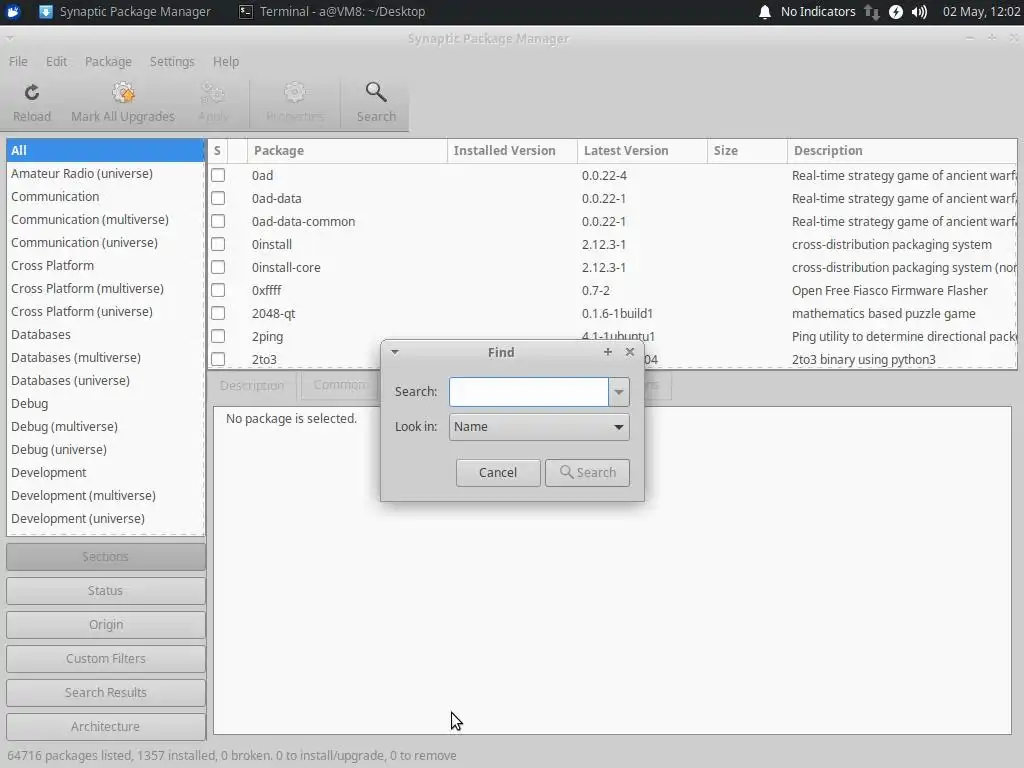1024x768 pixels.
Task: Select Communication (multiverse) section
Action: 105,219
